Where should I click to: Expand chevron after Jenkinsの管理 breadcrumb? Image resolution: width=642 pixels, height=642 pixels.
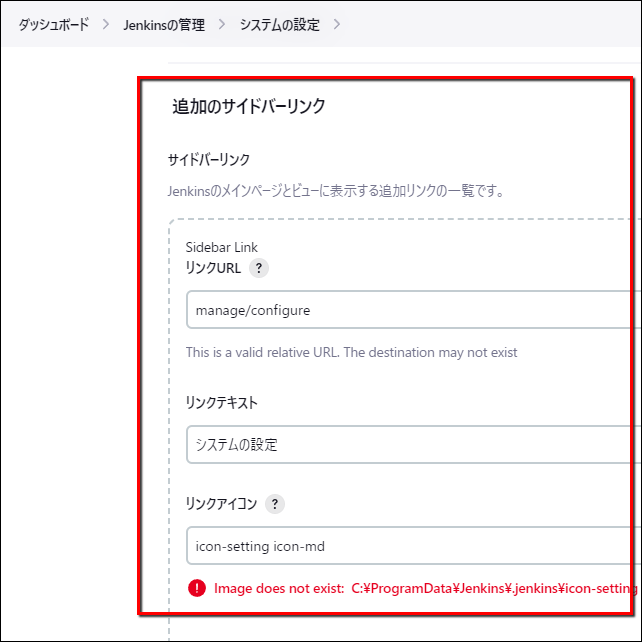(222, 25)
